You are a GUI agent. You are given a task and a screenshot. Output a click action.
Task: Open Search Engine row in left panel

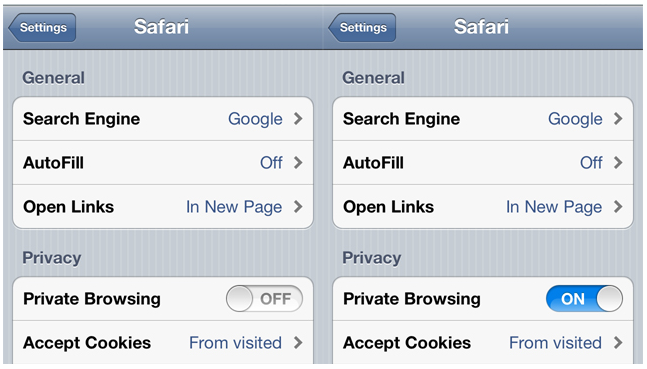[163, 119]
